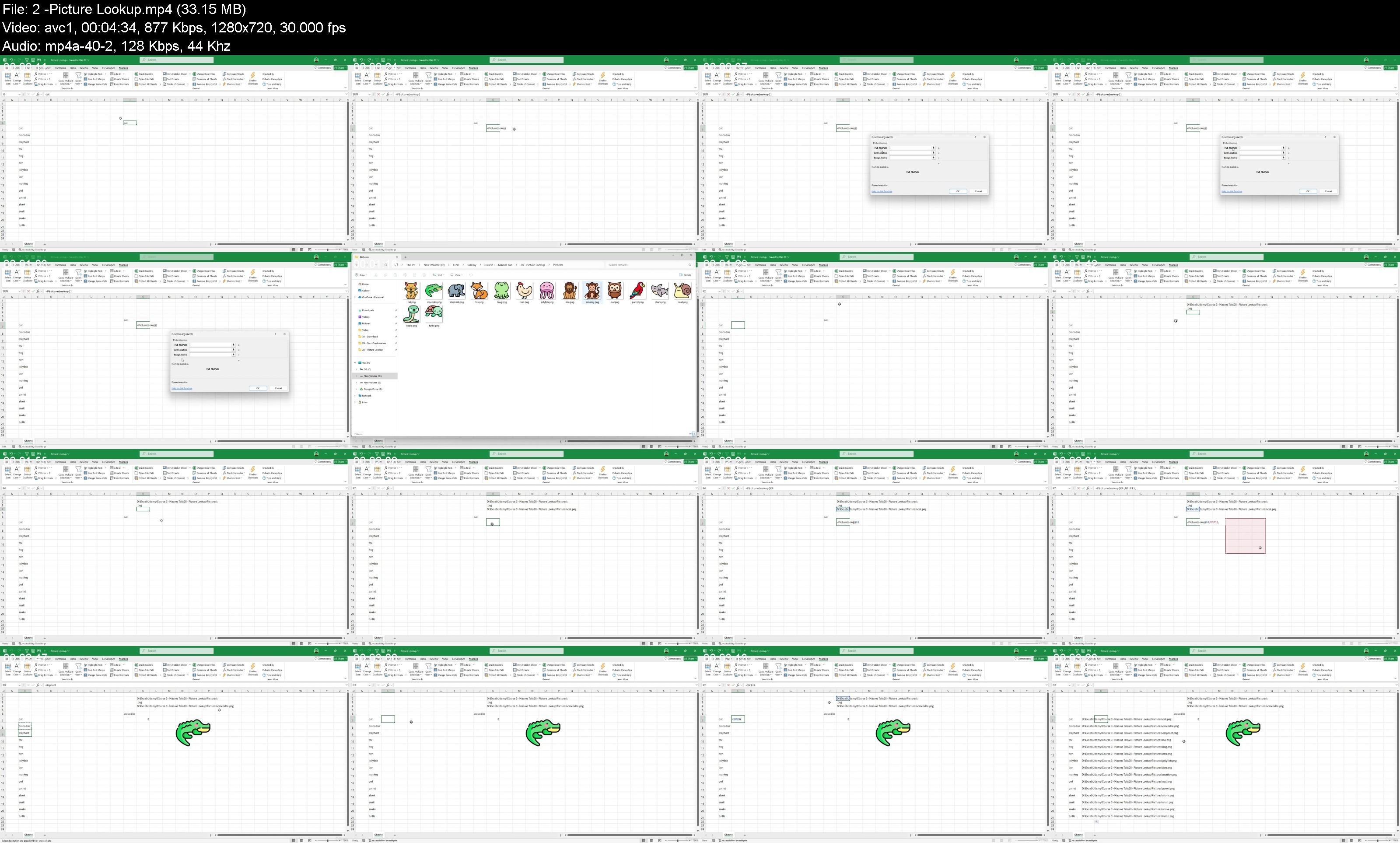Screen dimensions: 1400x843
Task: Open Downloads in File Explorer sidebar
Action: coord(367,311)
